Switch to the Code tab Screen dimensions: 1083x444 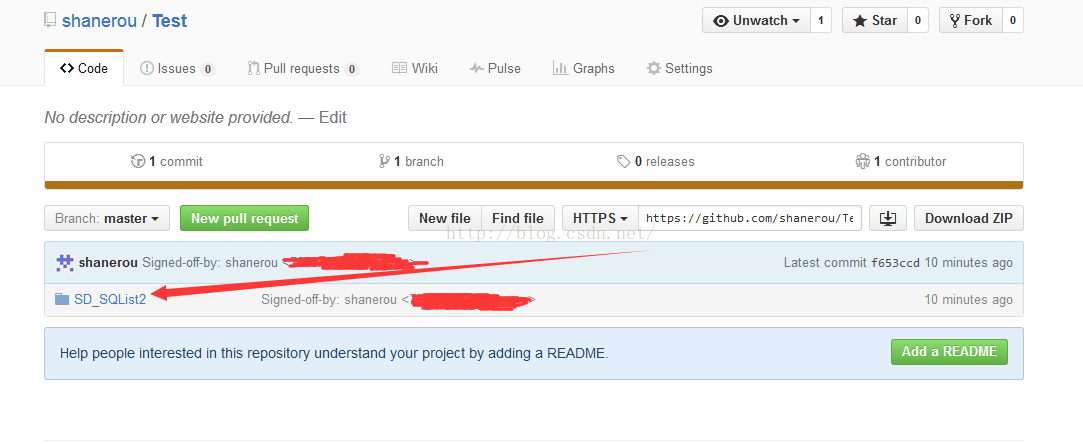(84, 68)
